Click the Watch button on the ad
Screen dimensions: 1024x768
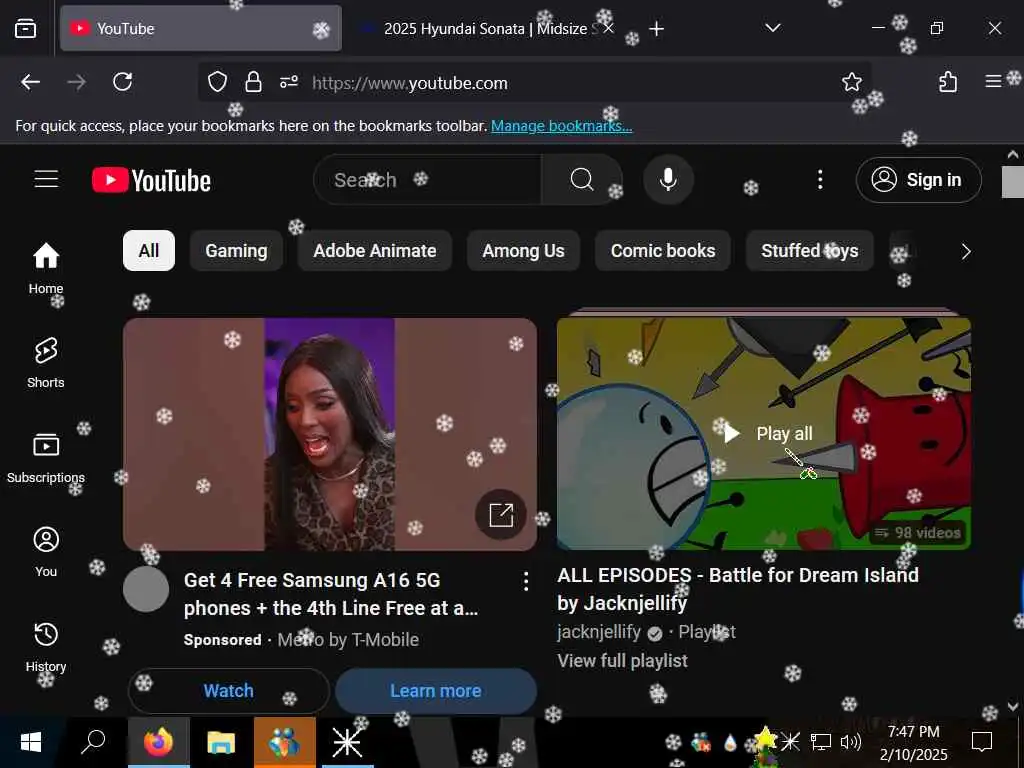point(229,690)
